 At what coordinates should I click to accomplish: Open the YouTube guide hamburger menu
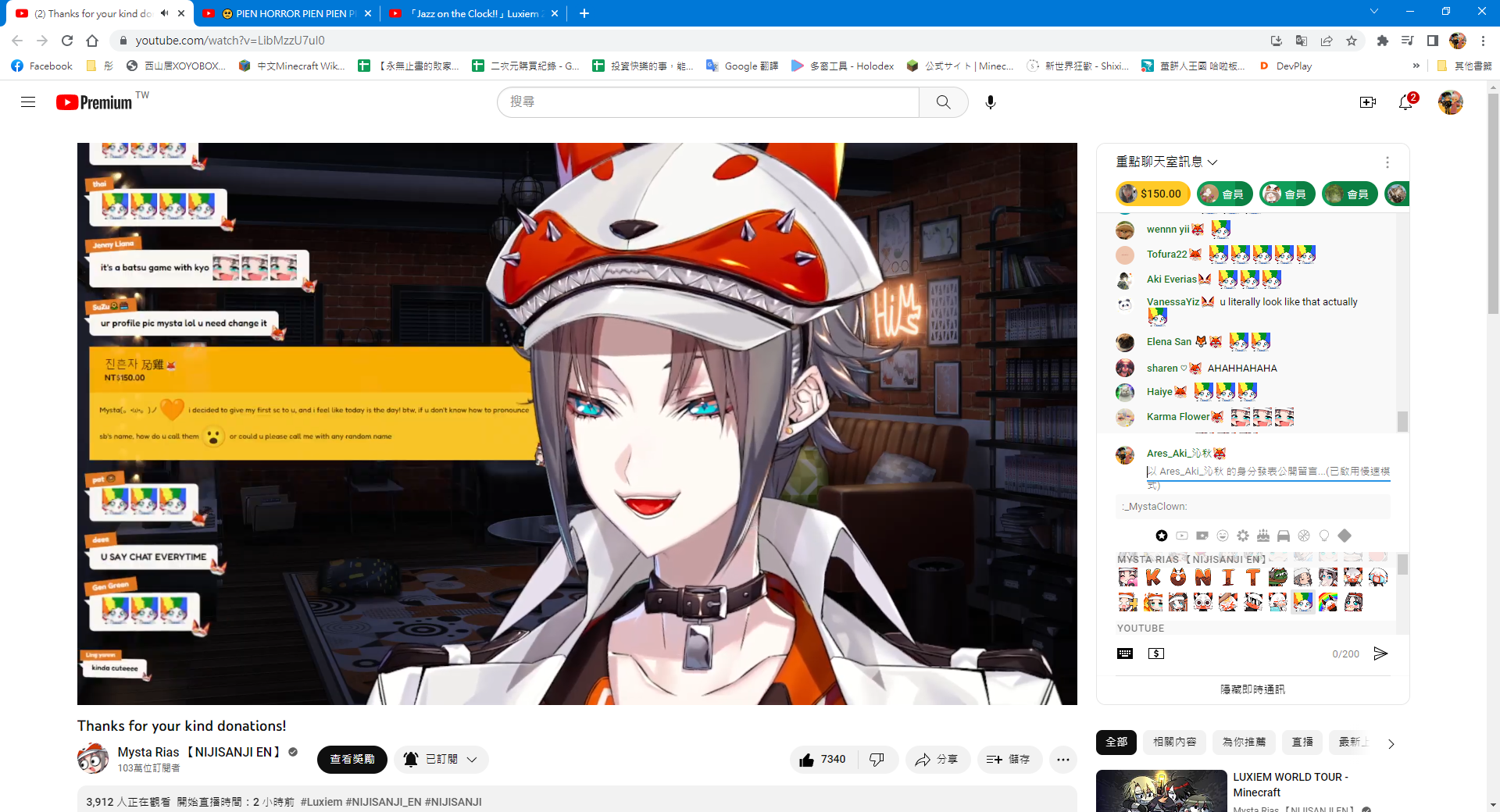click(x=28, y=102)
